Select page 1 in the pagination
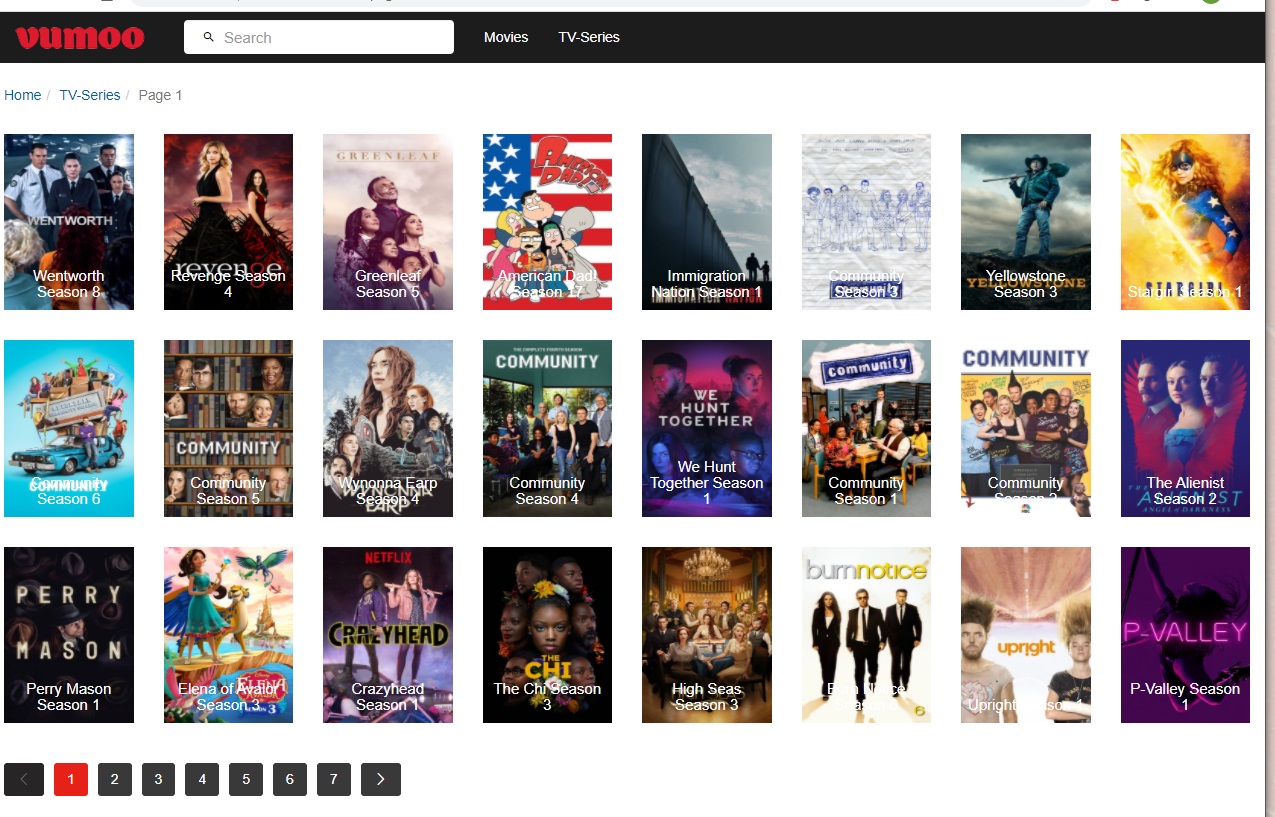The height and width of the screenshot is (817, 1275). coord(71,780)
